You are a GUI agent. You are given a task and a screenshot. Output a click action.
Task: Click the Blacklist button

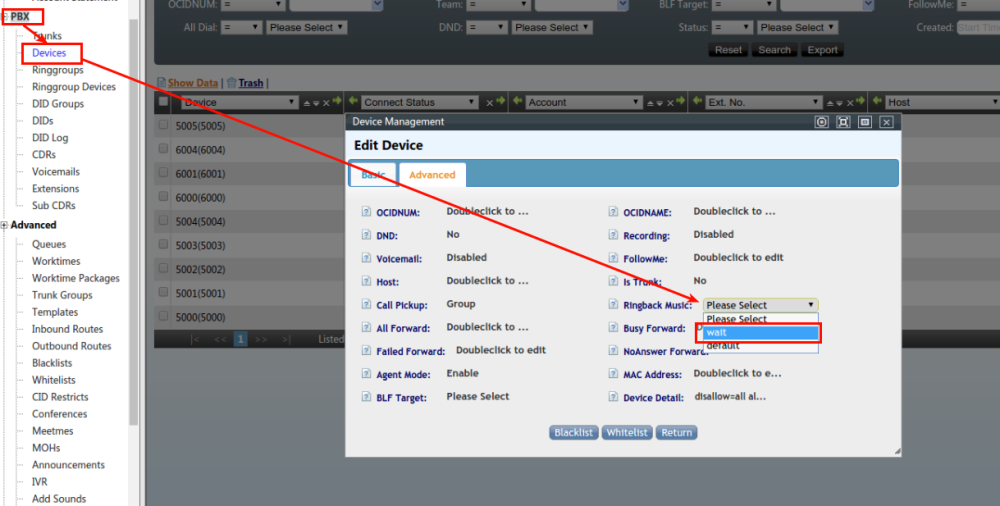pyautogui.click(x=573, y=433)
